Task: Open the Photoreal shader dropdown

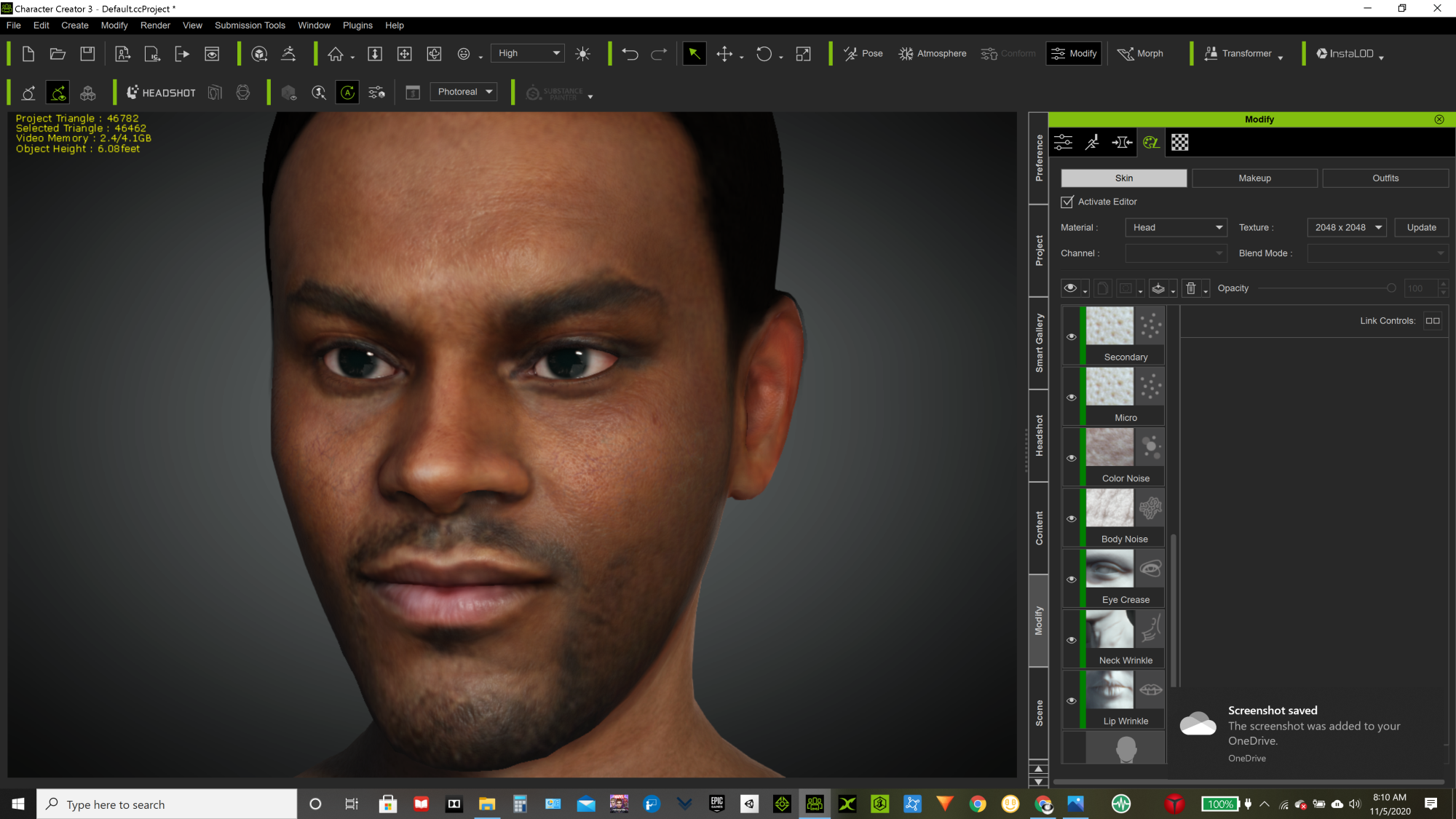Action: point(464,92)
